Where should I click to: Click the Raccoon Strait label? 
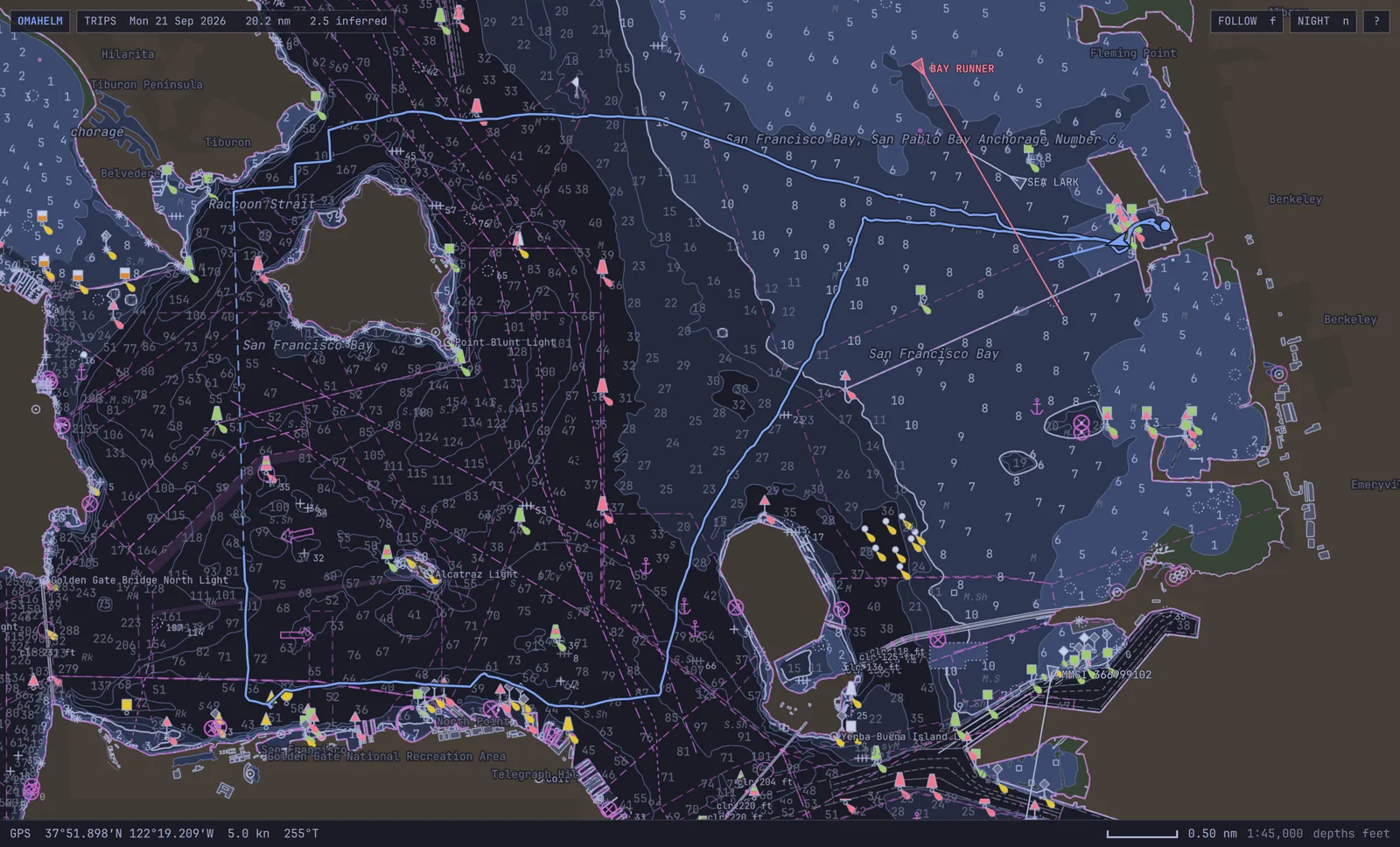click(x=262, y=204)
